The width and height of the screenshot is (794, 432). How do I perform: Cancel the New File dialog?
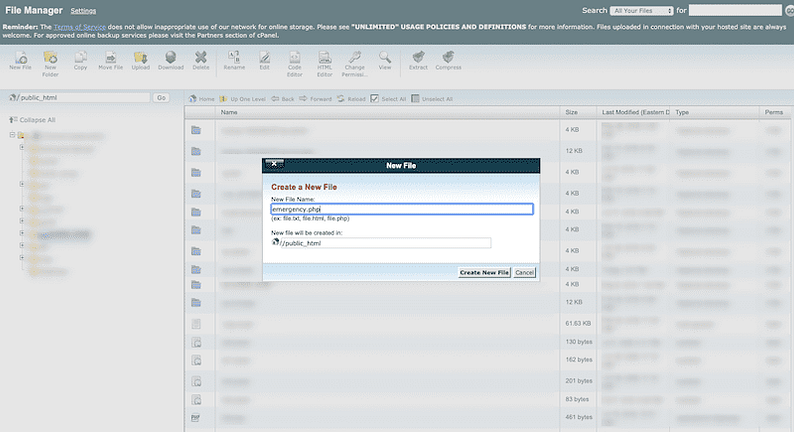click(x=524, y=272)
